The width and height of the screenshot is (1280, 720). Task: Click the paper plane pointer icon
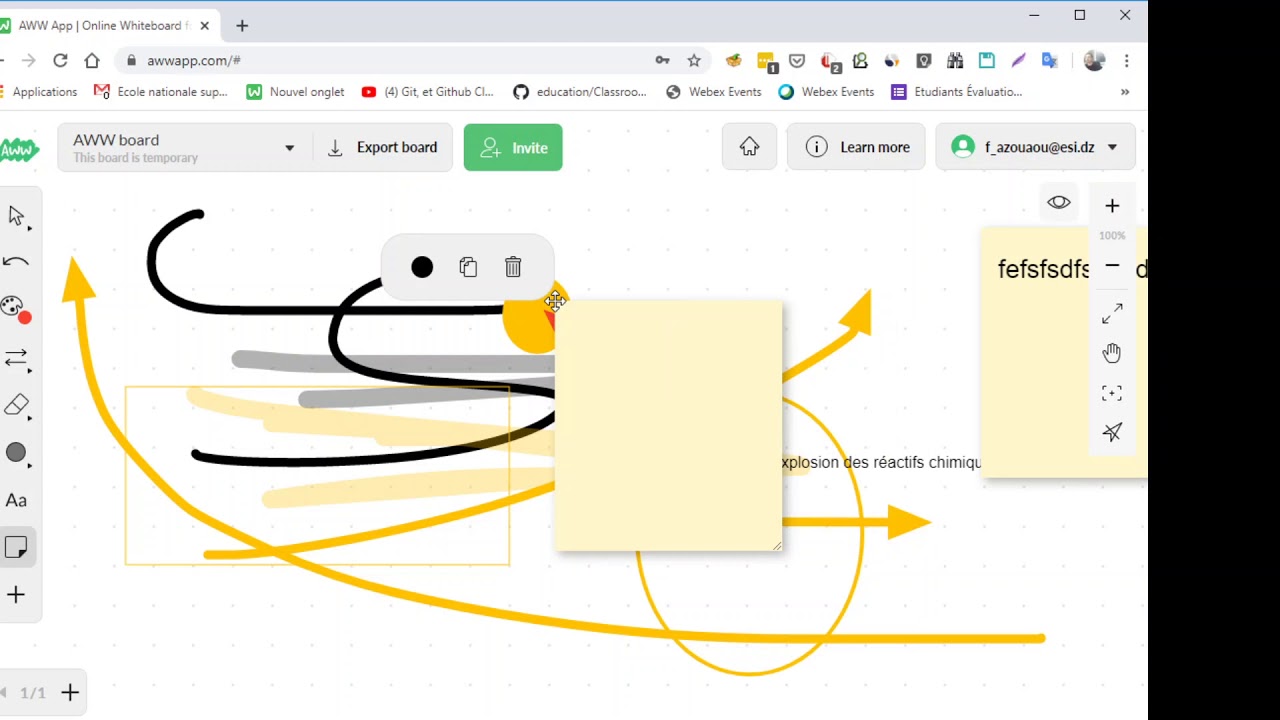pos(1112,432)
